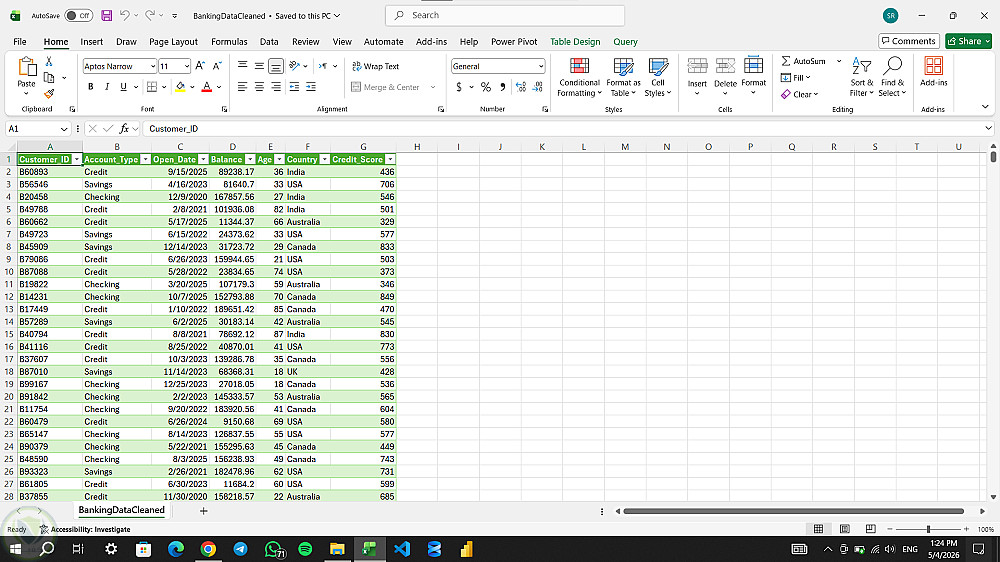1000x562 pixels.
Task: Click the Search box in title bar
Action: pyautogui.click(x=505, y=15)
